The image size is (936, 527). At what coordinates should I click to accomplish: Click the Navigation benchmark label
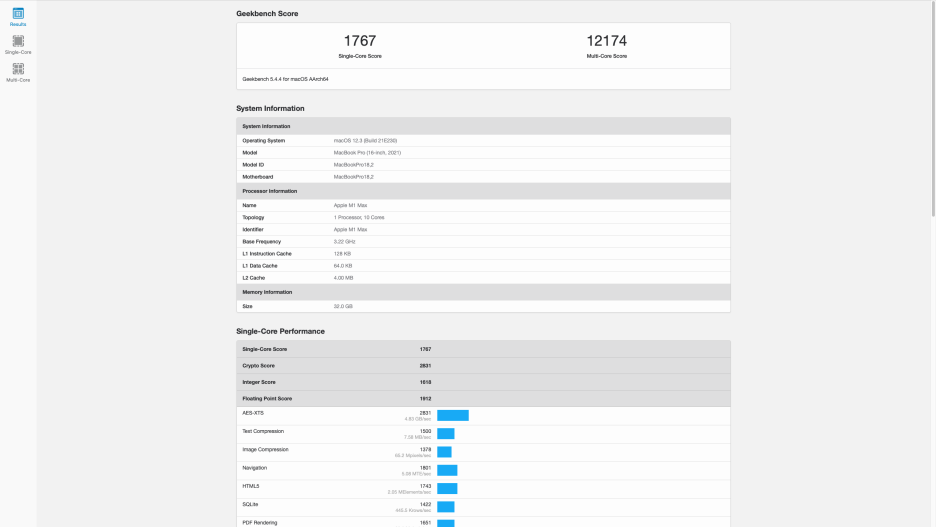coord(254,468)
